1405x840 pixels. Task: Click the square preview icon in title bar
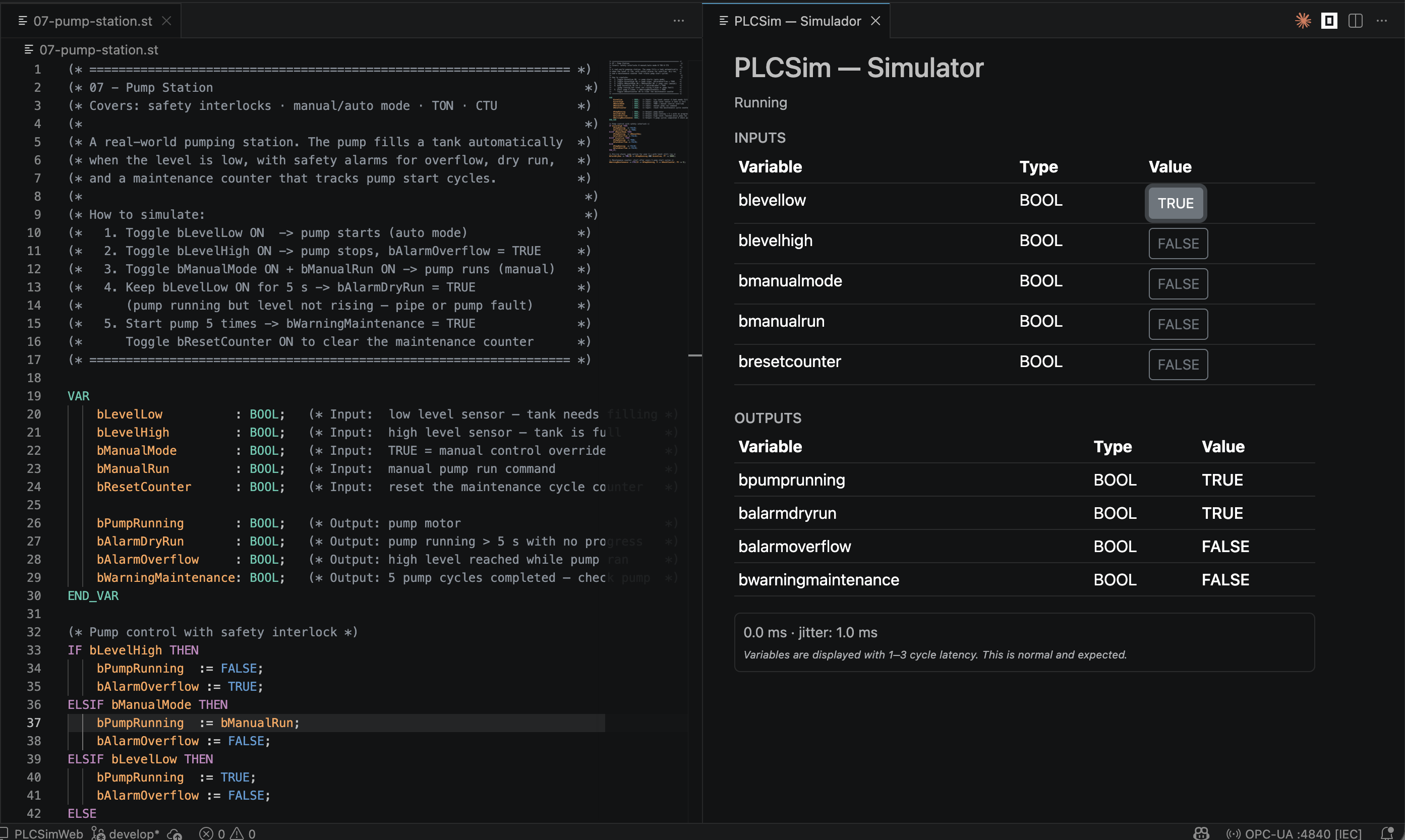pos(1329,21)
